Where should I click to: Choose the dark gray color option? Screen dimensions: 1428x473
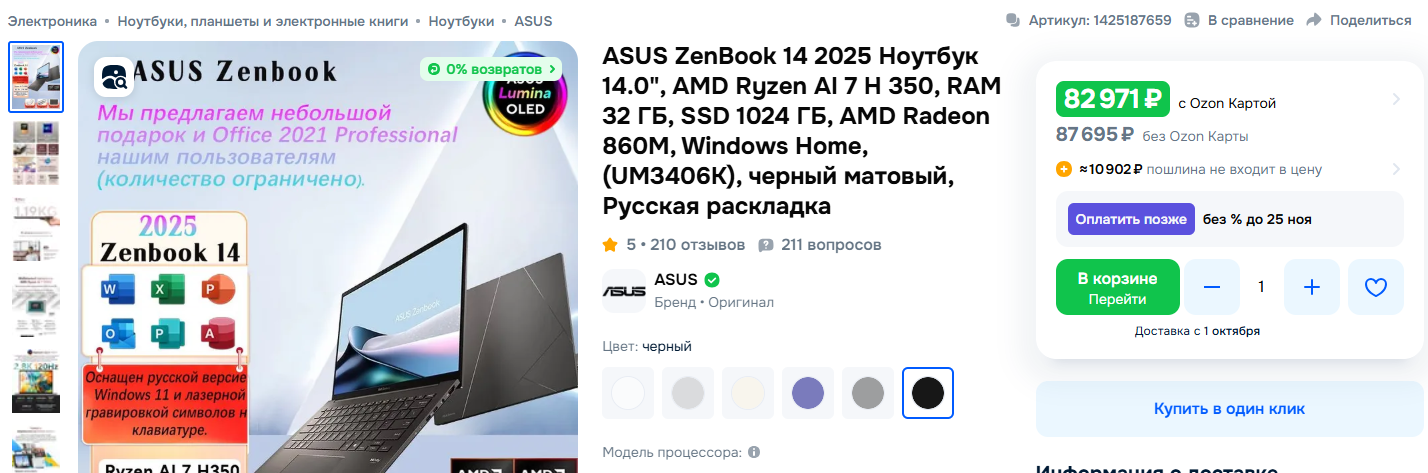click(868, 393)
